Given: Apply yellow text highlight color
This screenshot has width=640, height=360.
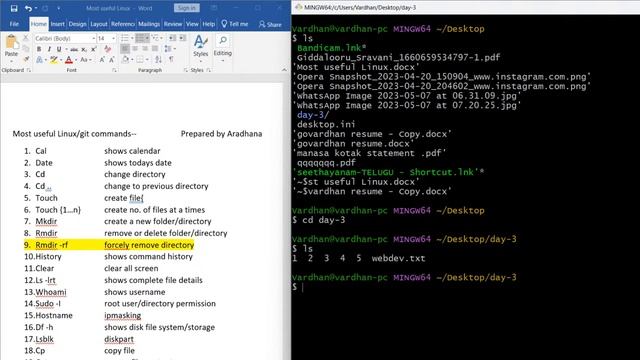Looking at the screenshot, I should tap(53, 60).
